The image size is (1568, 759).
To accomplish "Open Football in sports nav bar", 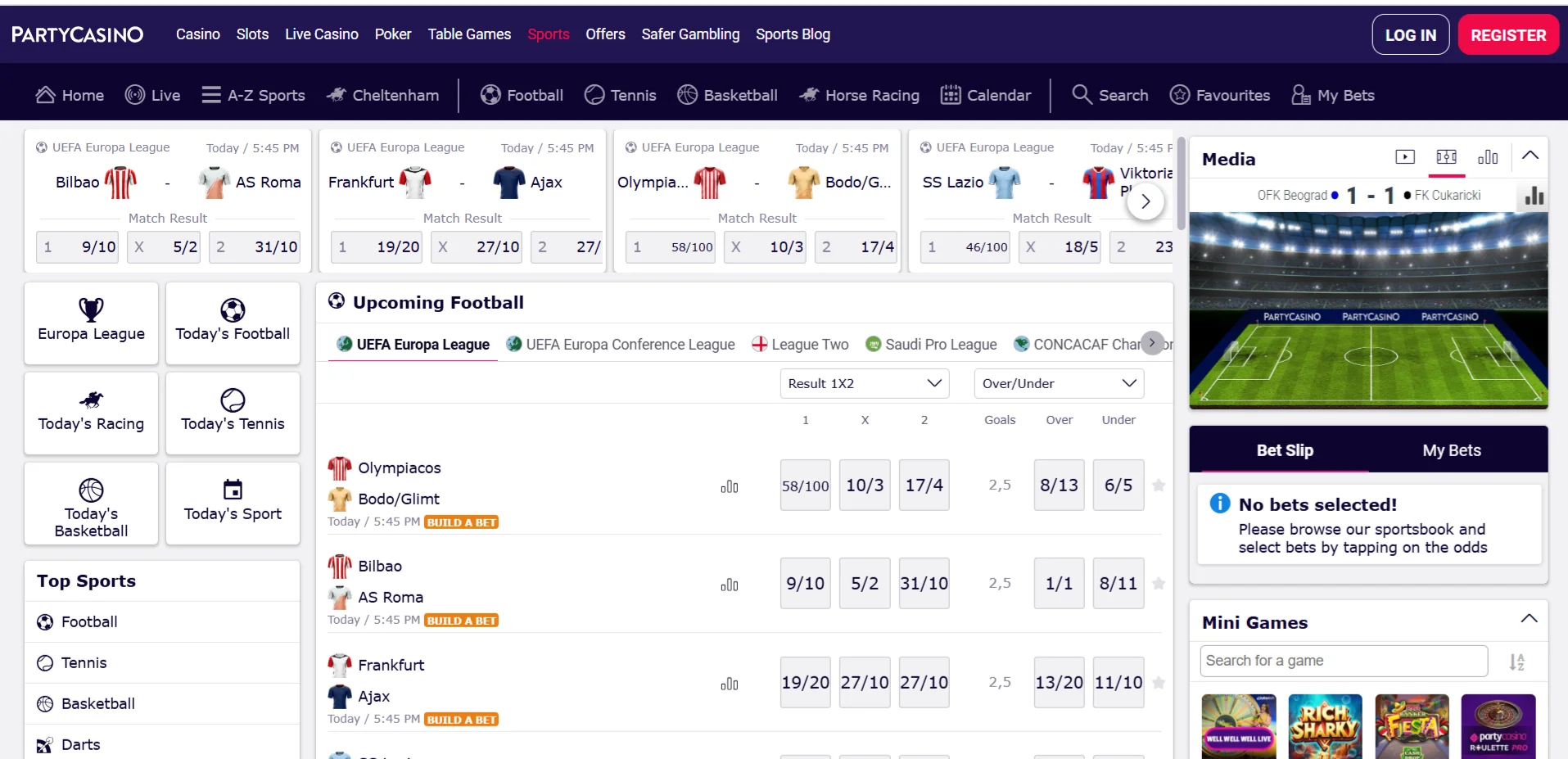I will tap(522, 95).
